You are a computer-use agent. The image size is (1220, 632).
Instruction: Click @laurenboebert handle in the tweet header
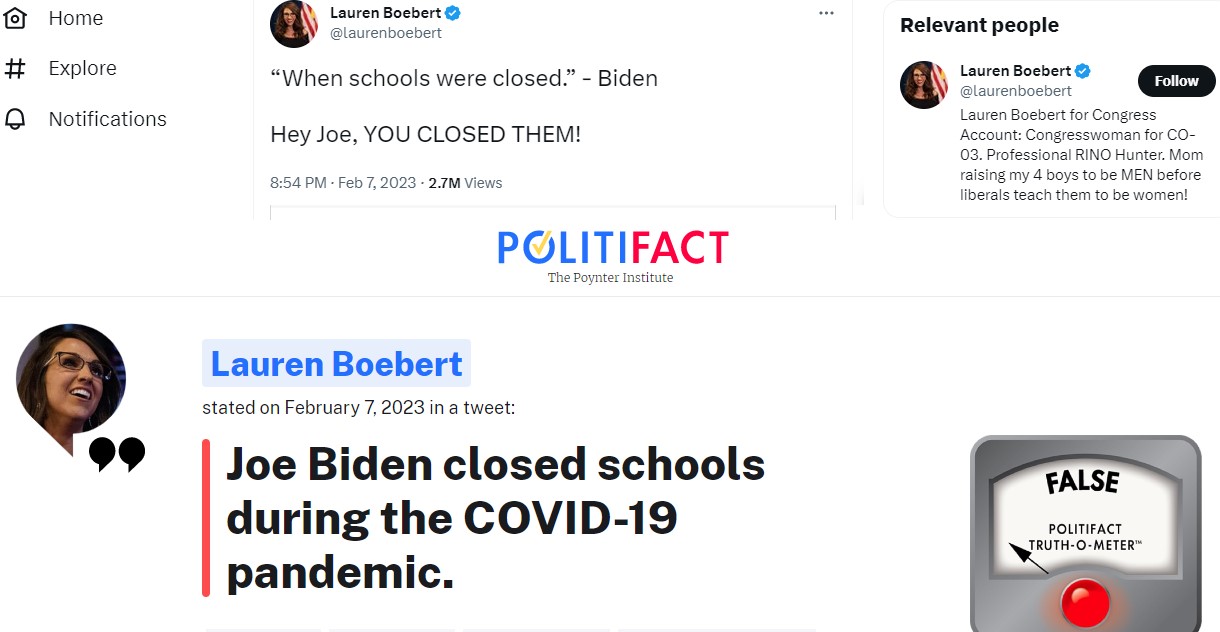tap(386, 33)
